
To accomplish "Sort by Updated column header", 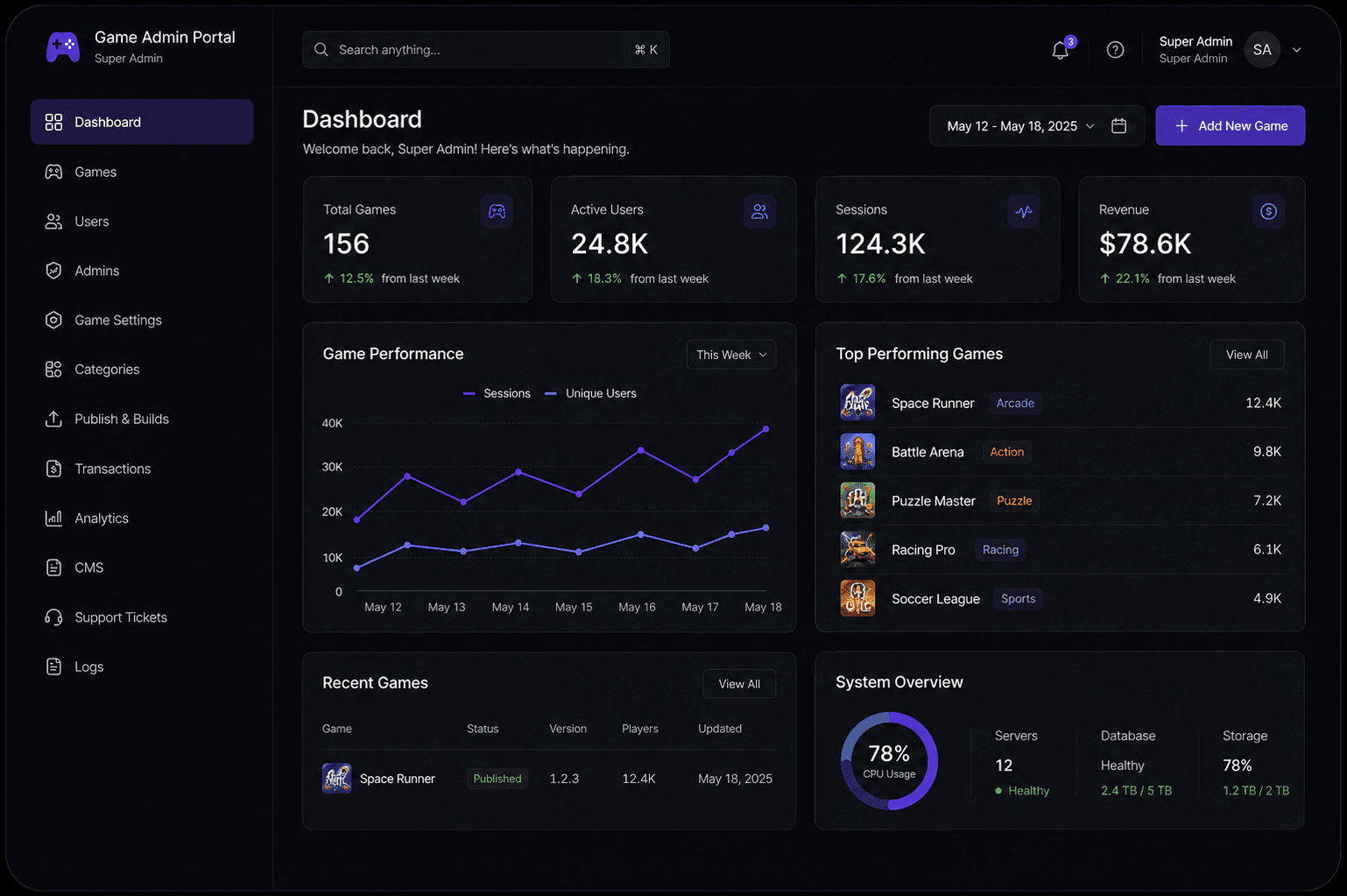I will [720, 729].
